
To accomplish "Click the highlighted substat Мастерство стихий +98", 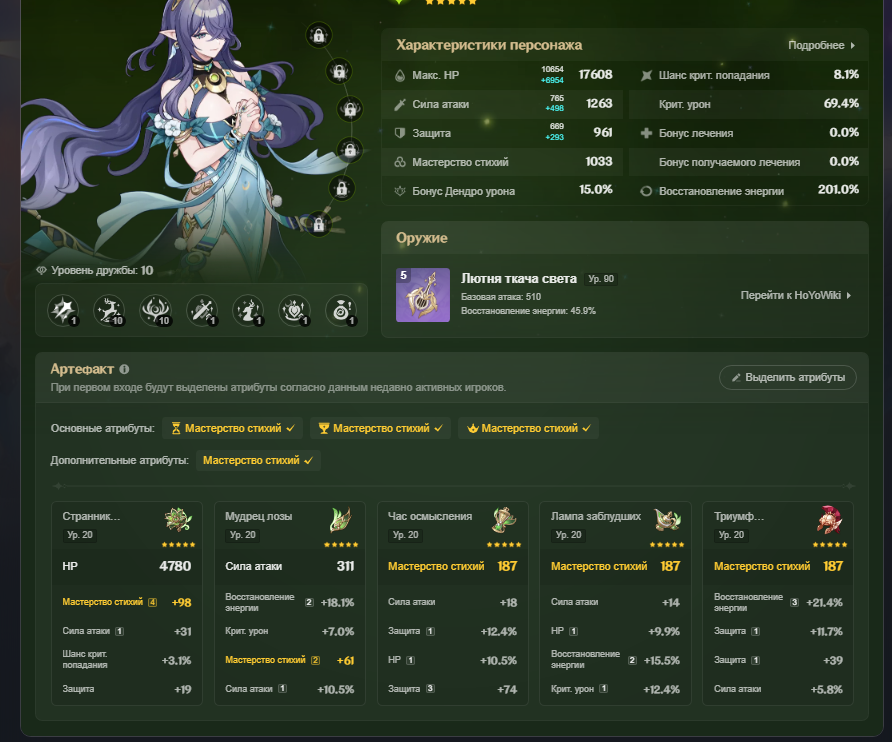I will 127,603.
